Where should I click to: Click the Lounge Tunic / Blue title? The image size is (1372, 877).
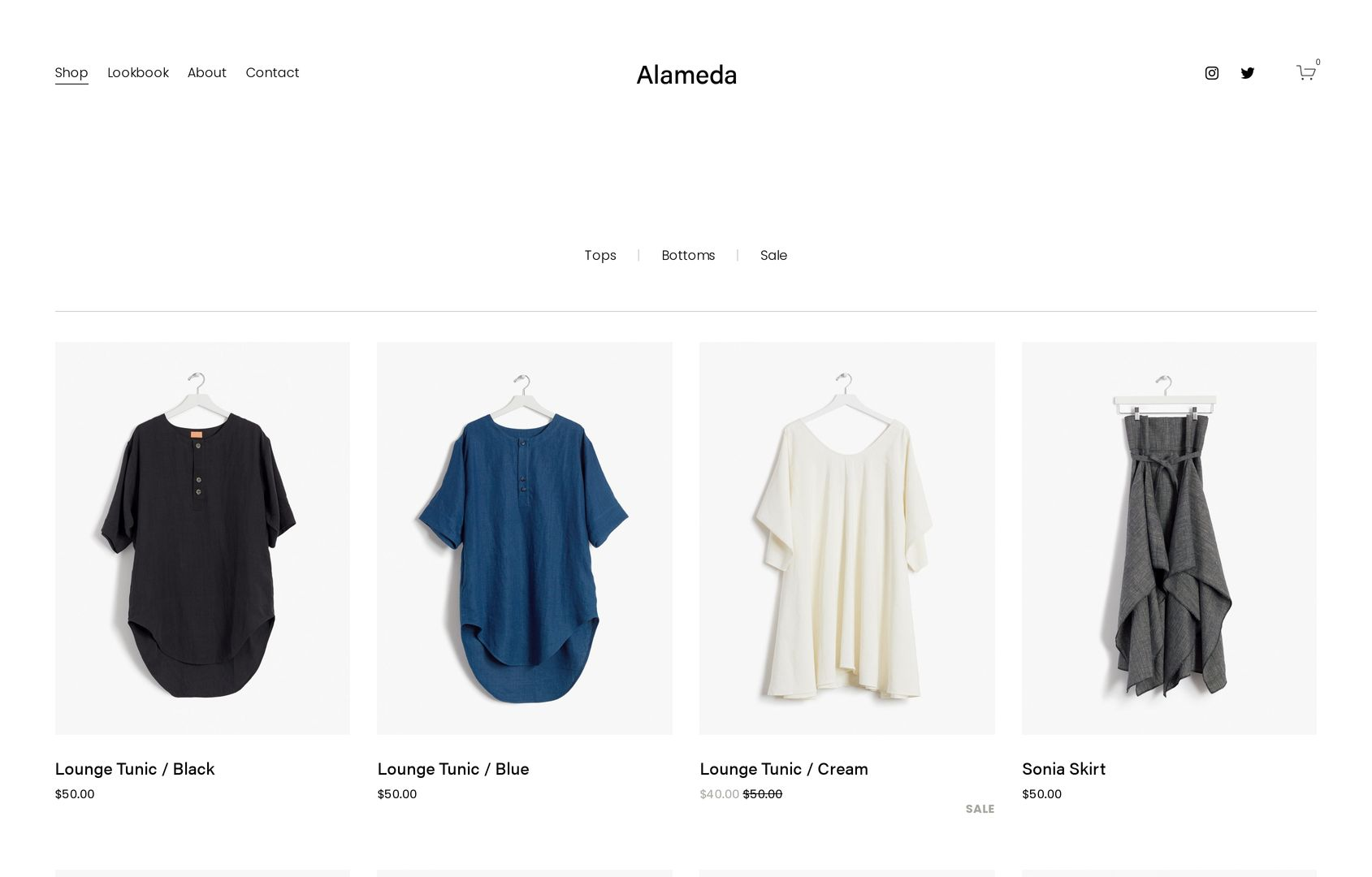click(x=453, y=769)
